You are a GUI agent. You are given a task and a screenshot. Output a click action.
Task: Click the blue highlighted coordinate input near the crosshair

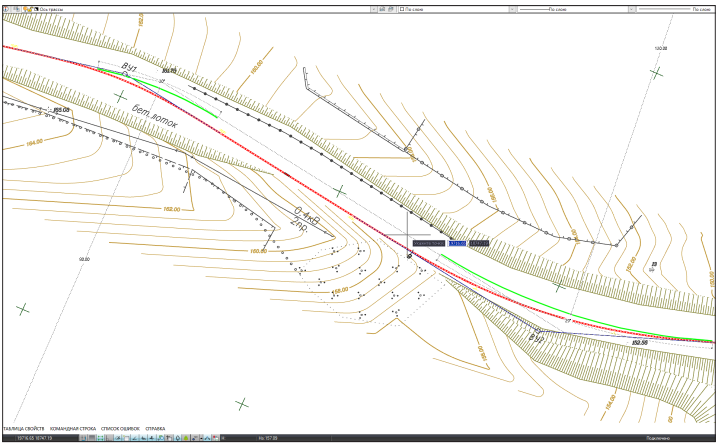[457, 243]
